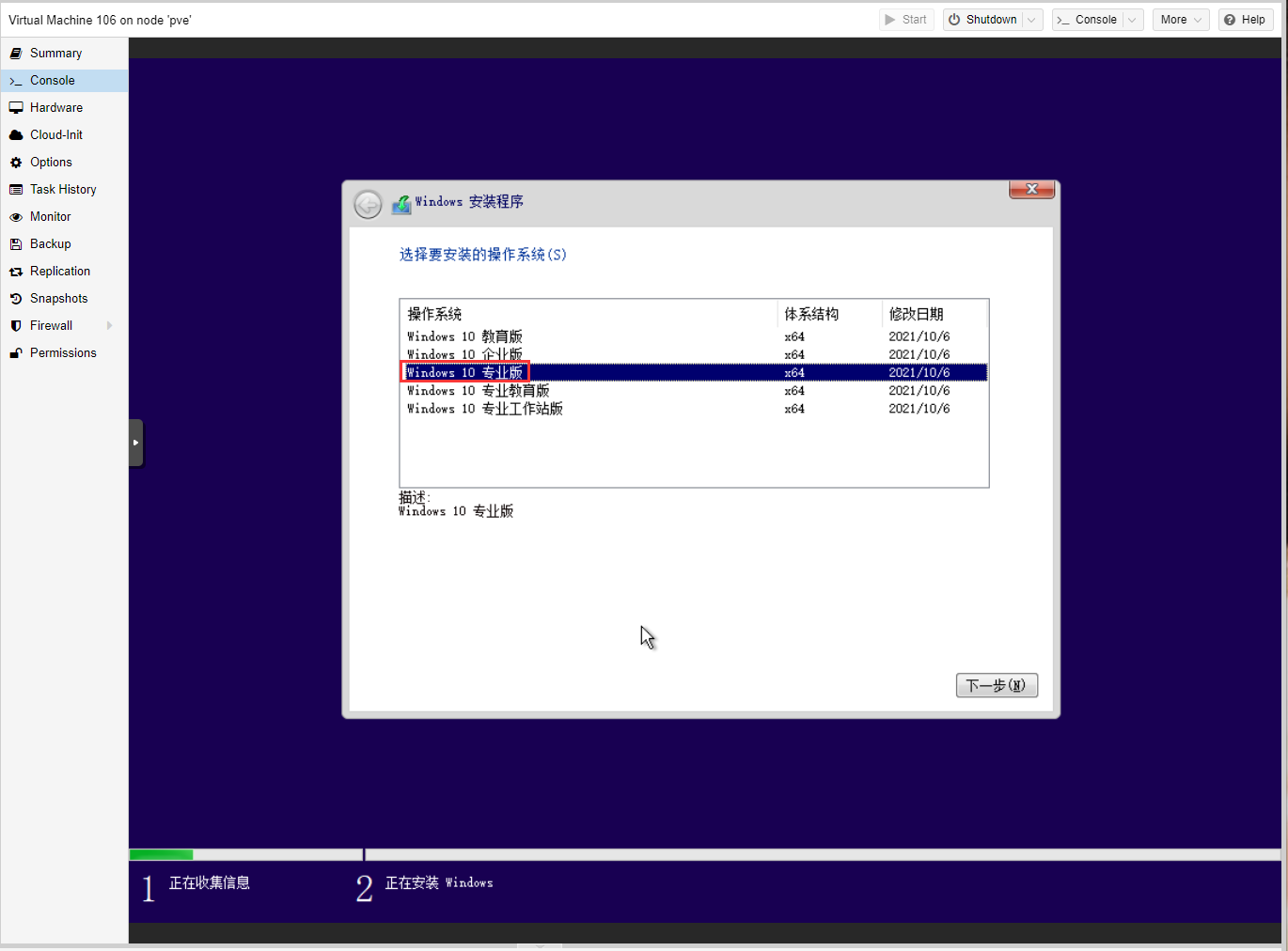
Task: Go to the Monitor tab
Action: (x=51, y=217)
